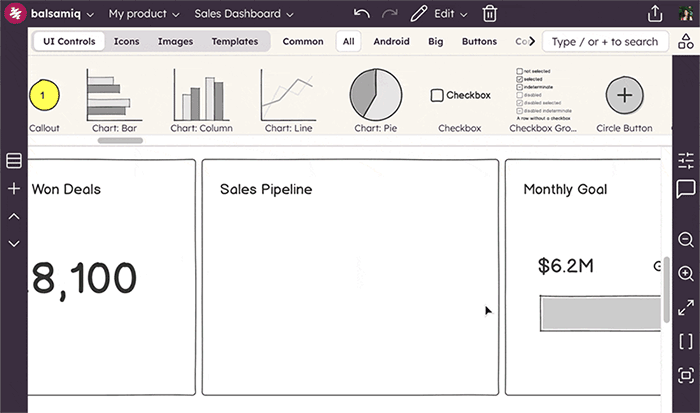Go to next wireframe down chevron

14,244
